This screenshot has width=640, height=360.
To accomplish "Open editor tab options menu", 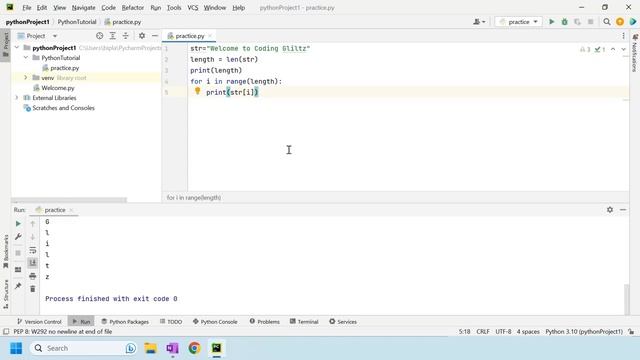I will click(x=623, y=36).
